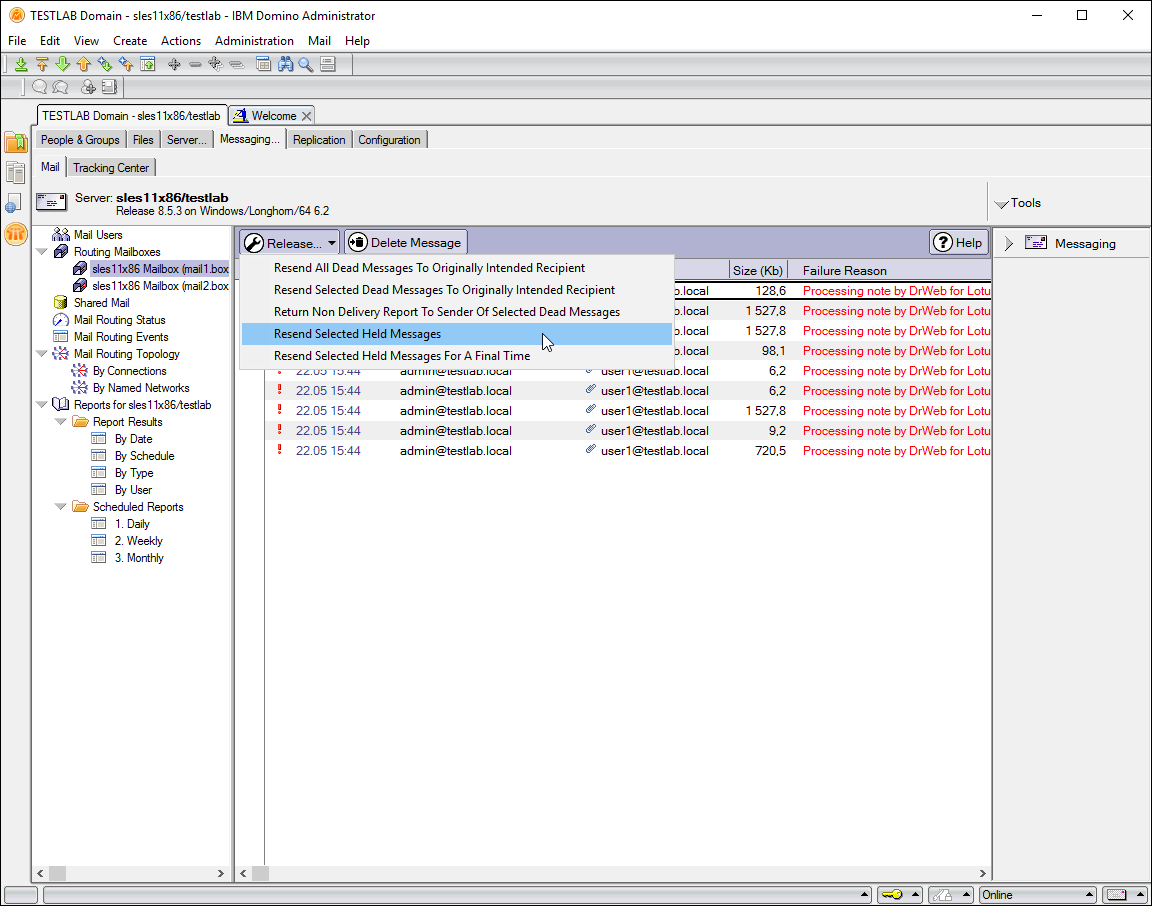The height and width of the screenshot is (906, 1152).
Task: Click the collapse-all double minus toolbar icon
Action: tap(237, 65)
